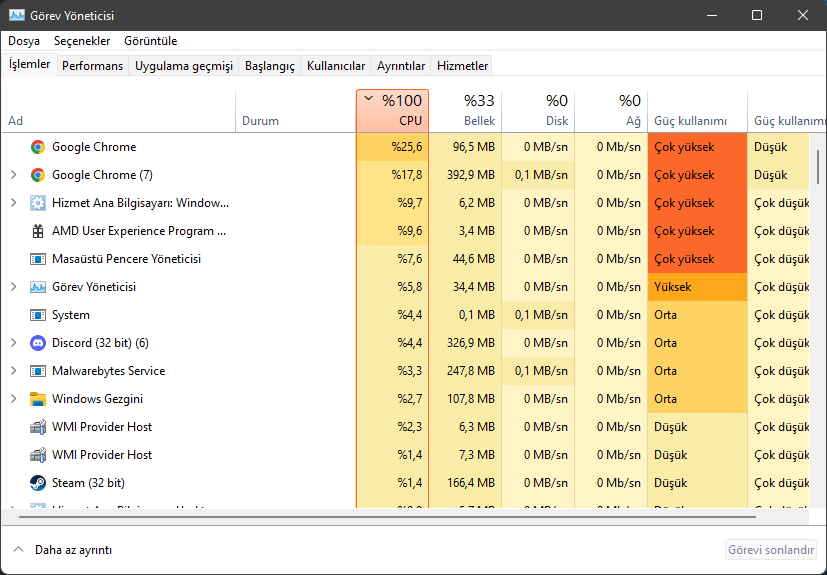The width and height of the screenshot is (827, 575).
Task: Click the Masaüstü Pencere Yöneticisi icon
Action: (x=37, y=259)
